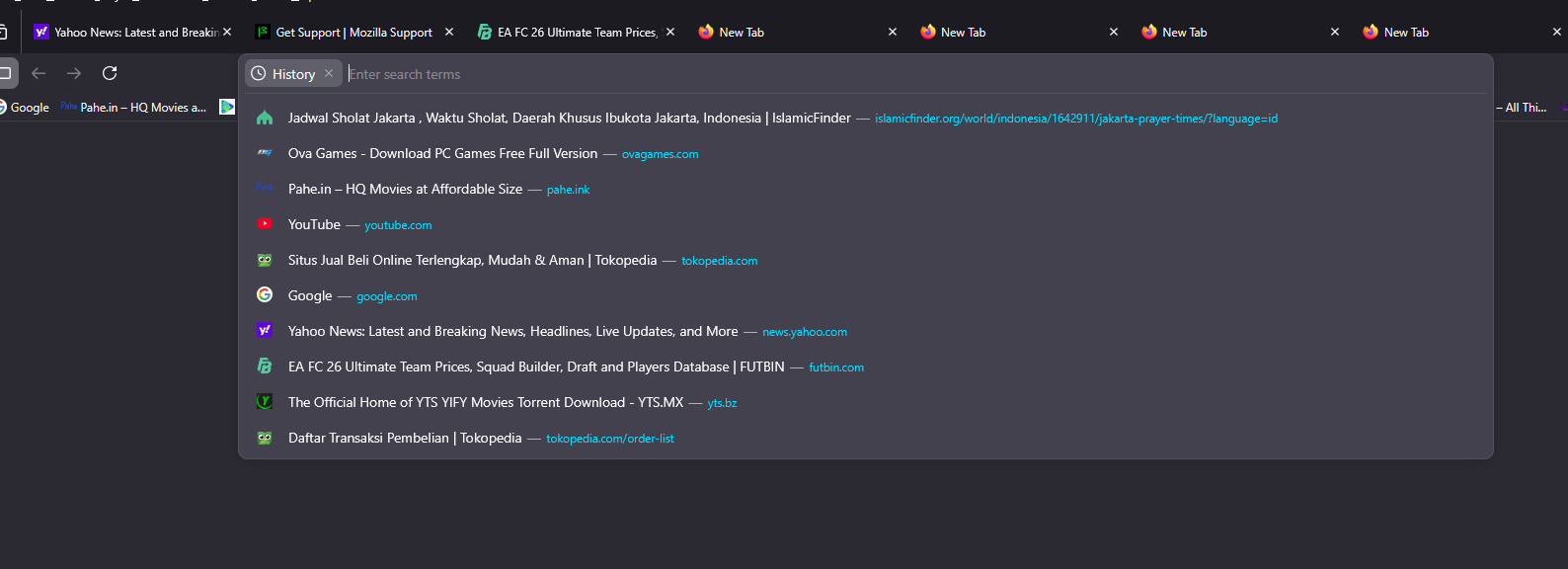The width and height of the screenshot is (1568, 569).
Task: Open the Google history result
Action: (866, 296)
